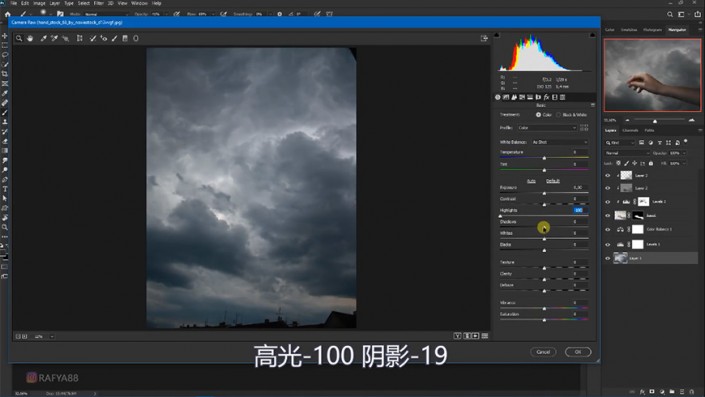This screenshot has height=397, width=705.
Task: Open the Layers panel flyout menu
Action: (x=700, y=130)
